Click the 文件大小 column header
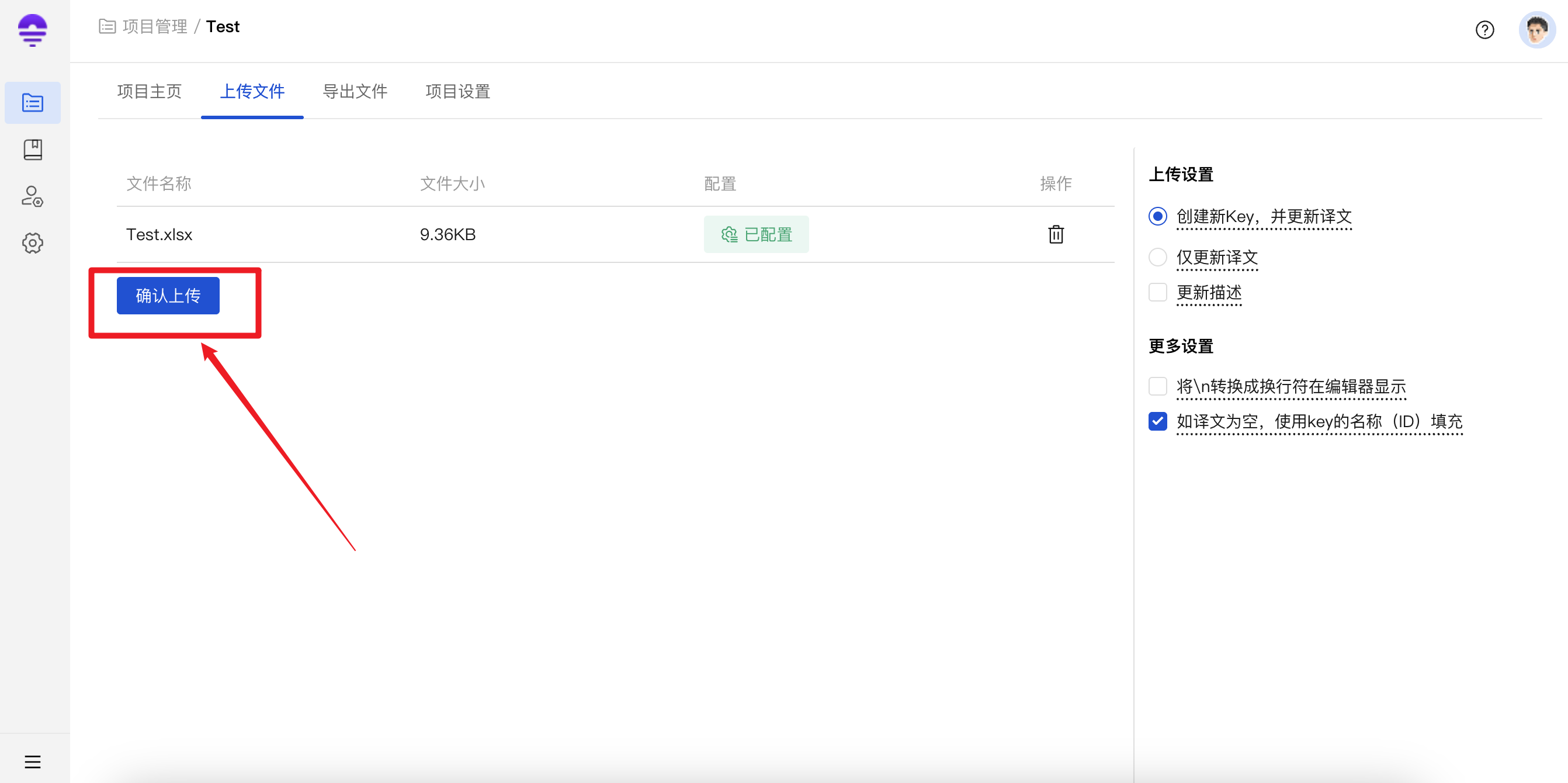This screenshot has height=783, width=1568. coord(452,183)
